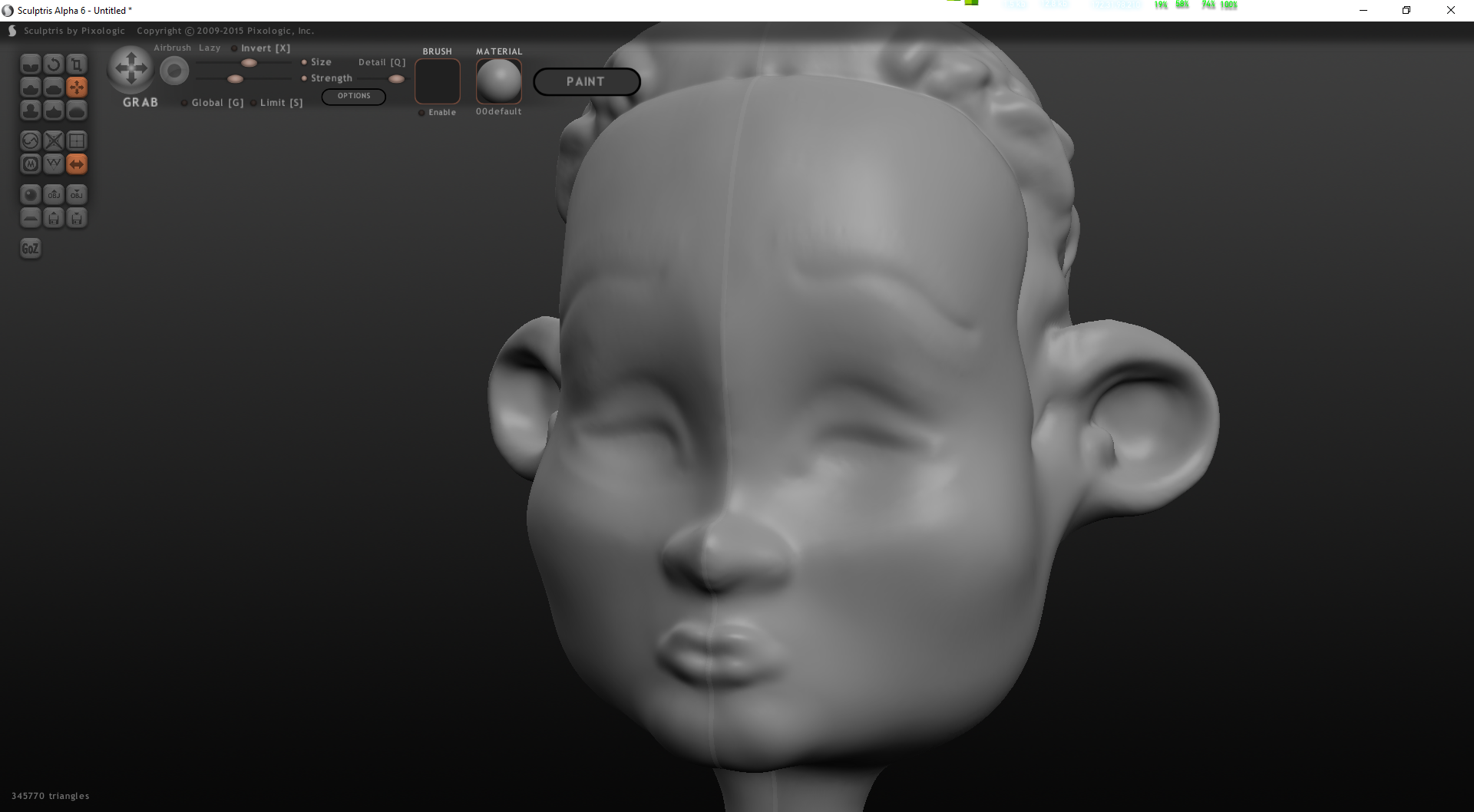
Task: Click the Import OBJ icon
Action: pos(53,194)
